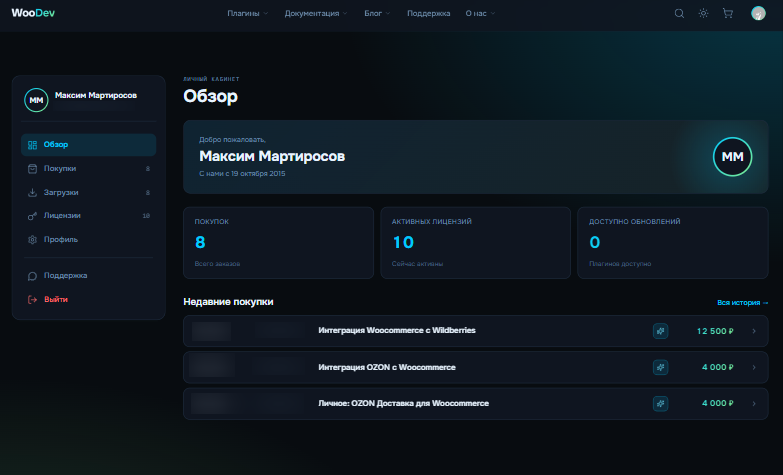Expand Интеграция OZON row chevron
The image size is (783, 475).
coord(754,368)
